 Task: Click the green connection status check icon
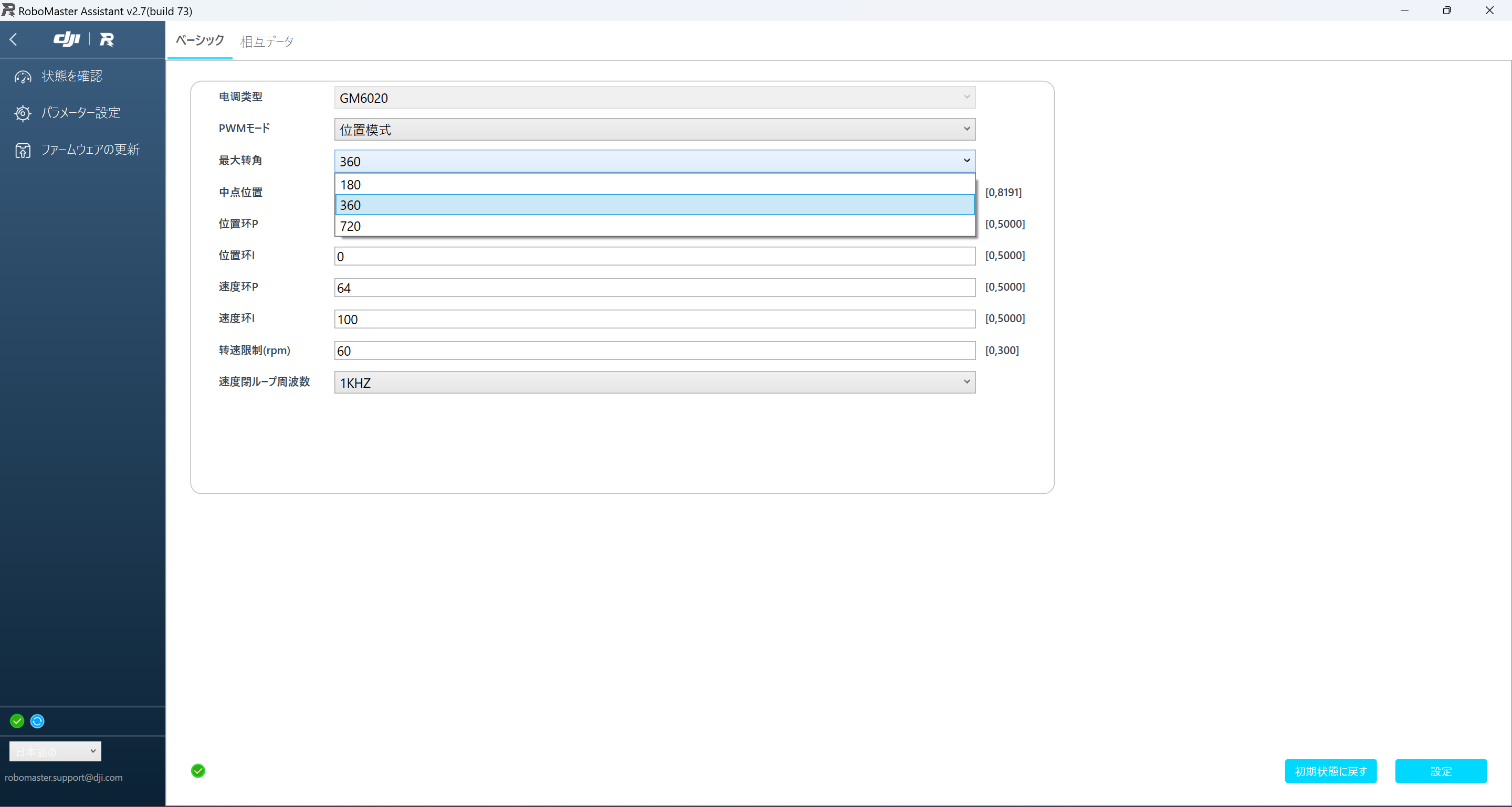coord(16,721)
